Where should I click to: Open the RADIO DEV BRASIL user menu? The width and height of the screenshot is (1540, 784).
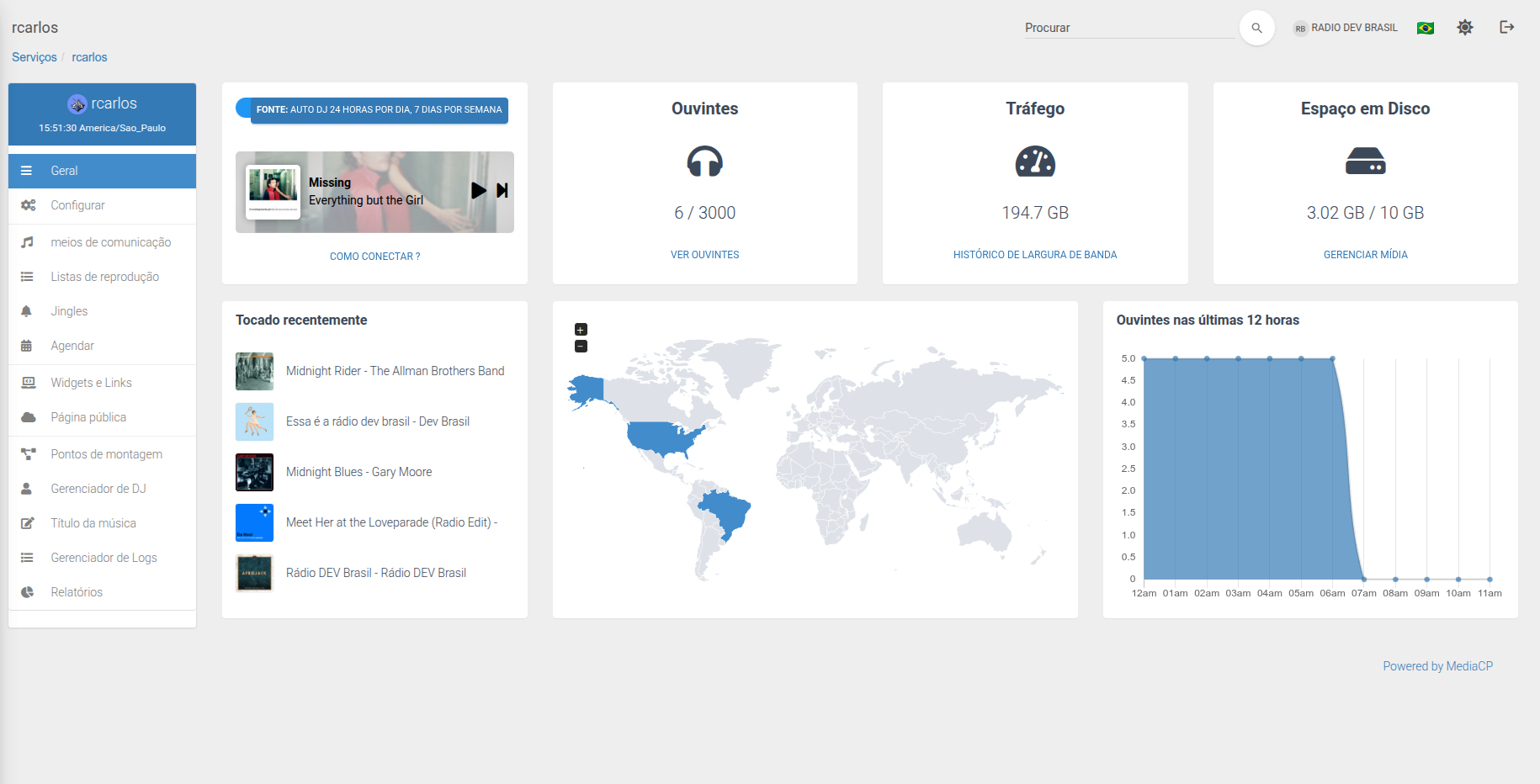click(x=1346, y=28)
